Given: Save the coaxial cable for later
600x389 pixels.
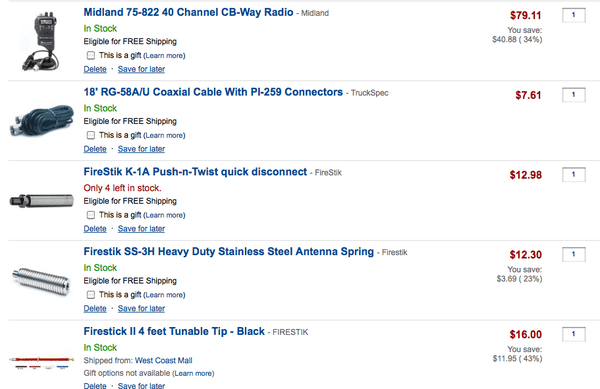Looking at the screenshot, I should (141, 149).
